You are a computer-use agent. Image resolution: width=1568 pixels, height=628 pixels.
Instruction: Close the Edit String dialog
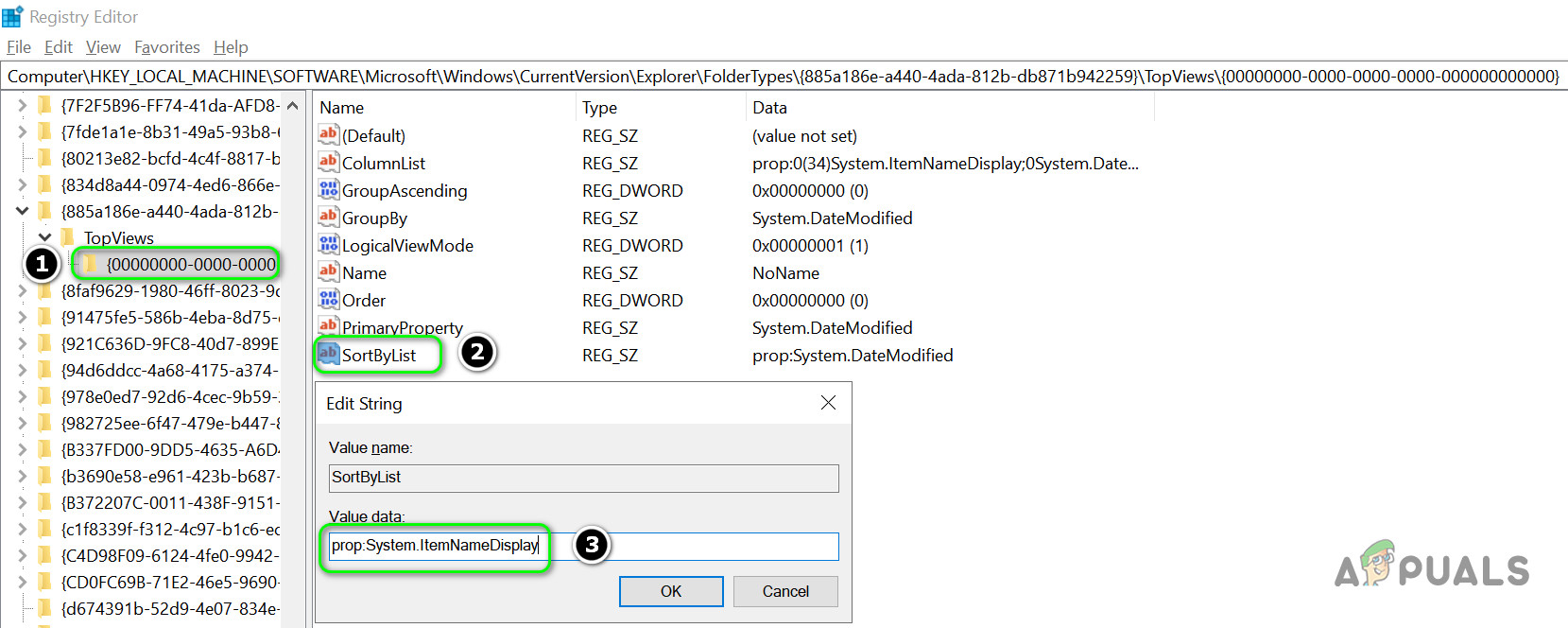[828, 403]
